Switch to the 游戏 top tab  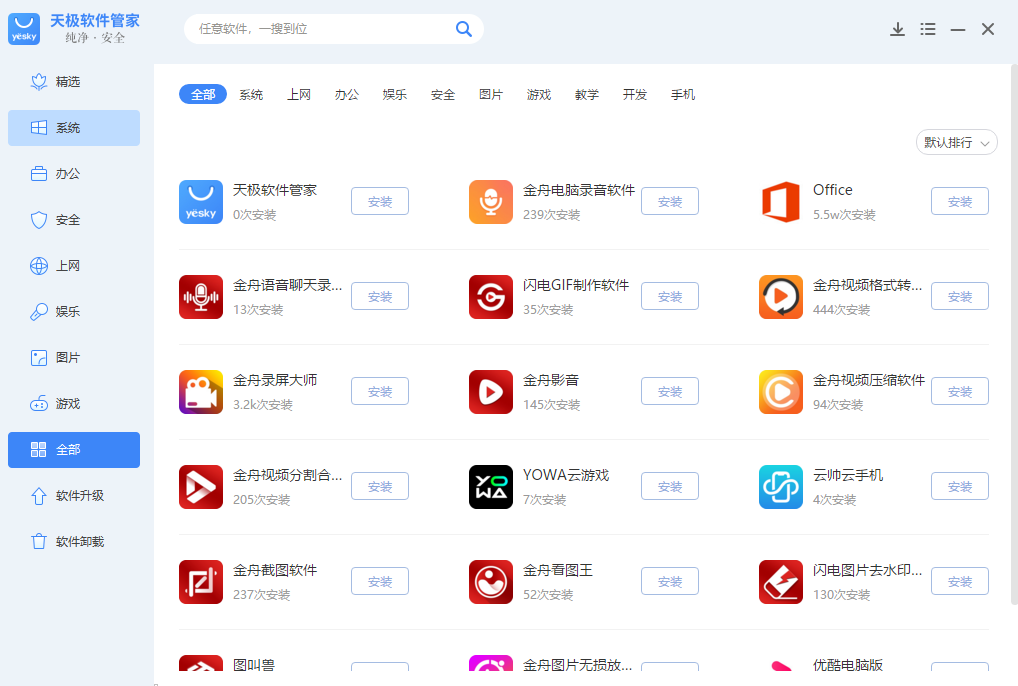[539, 95]
